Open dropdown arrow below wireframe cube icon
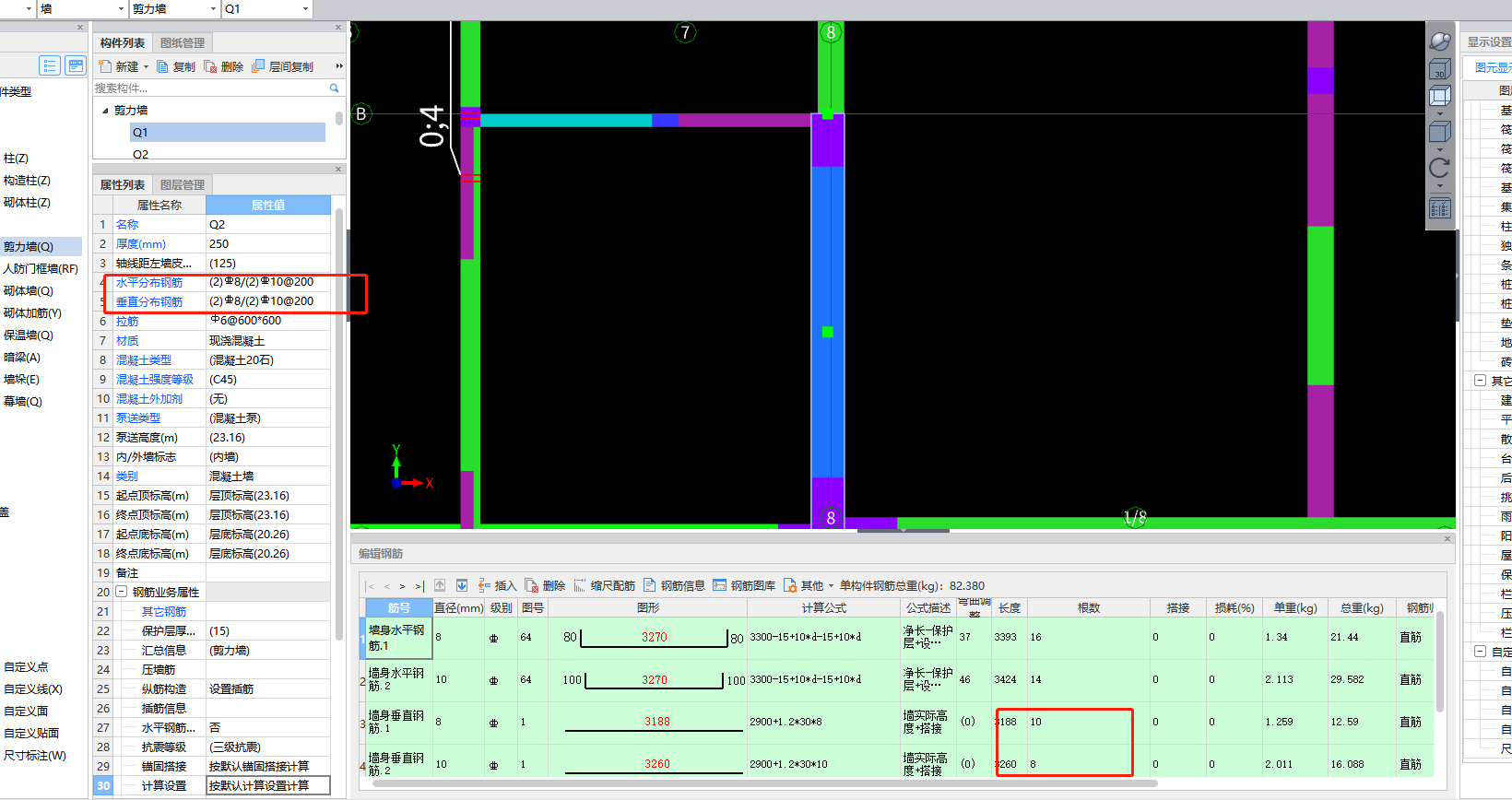Viewport: 1512px width, 800px height. (1440, 113)
